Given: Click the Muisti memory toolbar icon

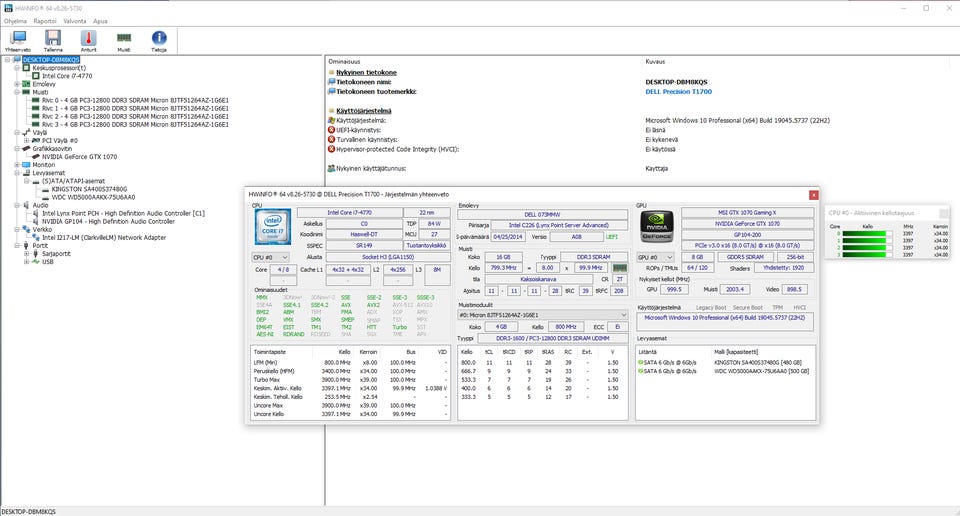Looking at the screenshot, I should (123, 40).
